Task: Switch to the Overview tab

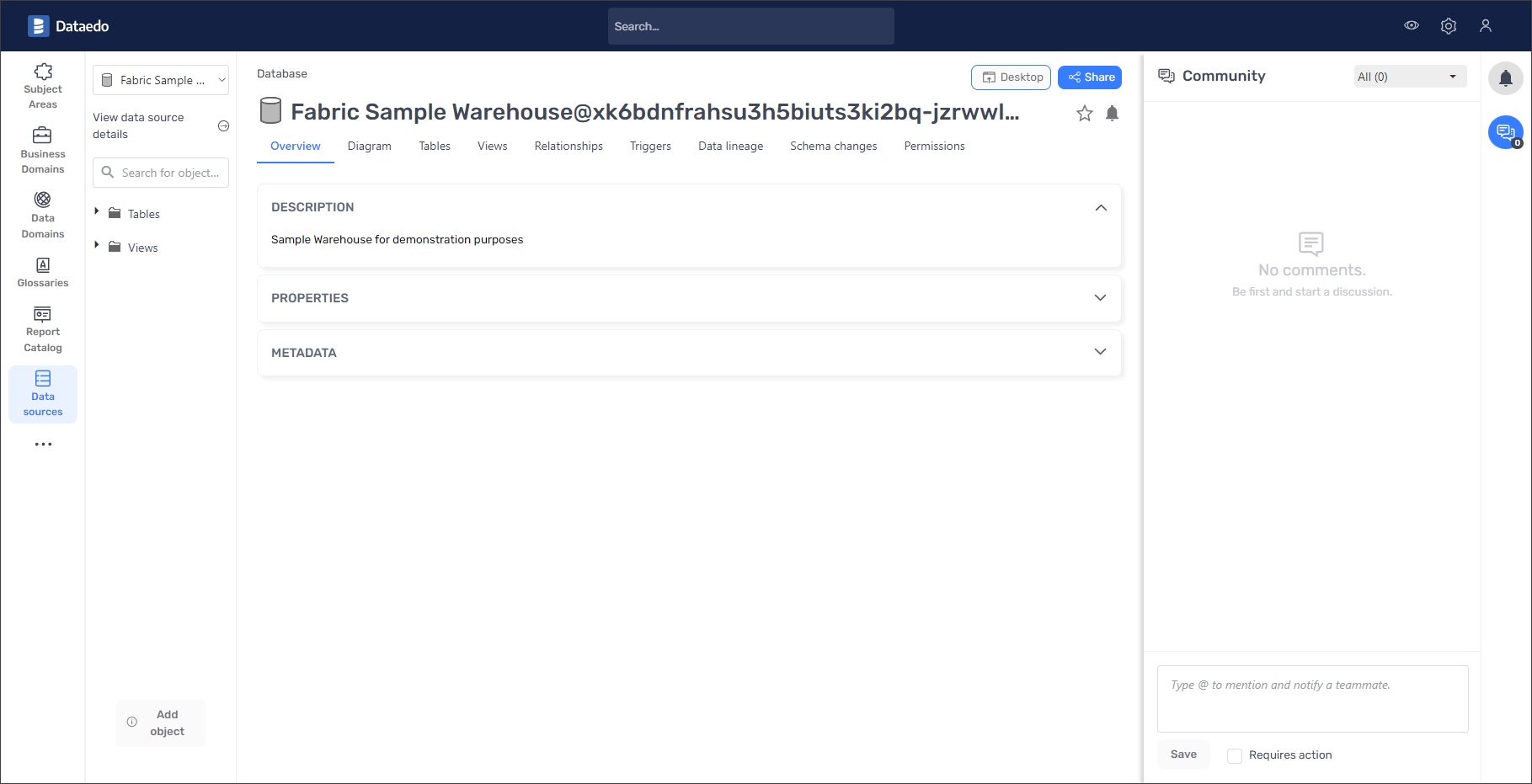Action: (x=296, y=147)
